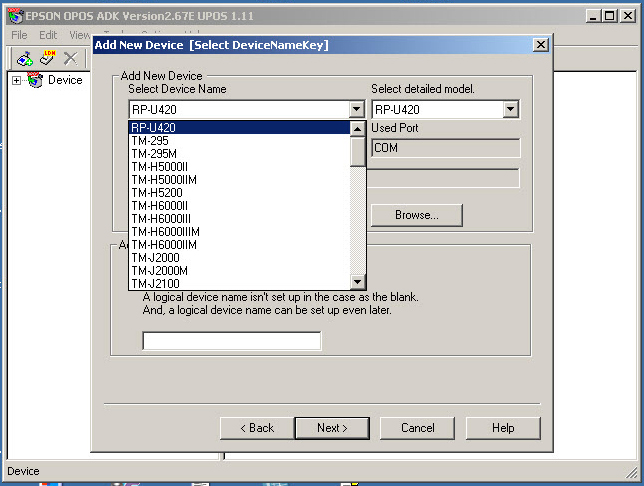Image resolution: width=644 pixels, height=486 pixels.
Task: Open Help for Add New Device
Action: point(503,428)
